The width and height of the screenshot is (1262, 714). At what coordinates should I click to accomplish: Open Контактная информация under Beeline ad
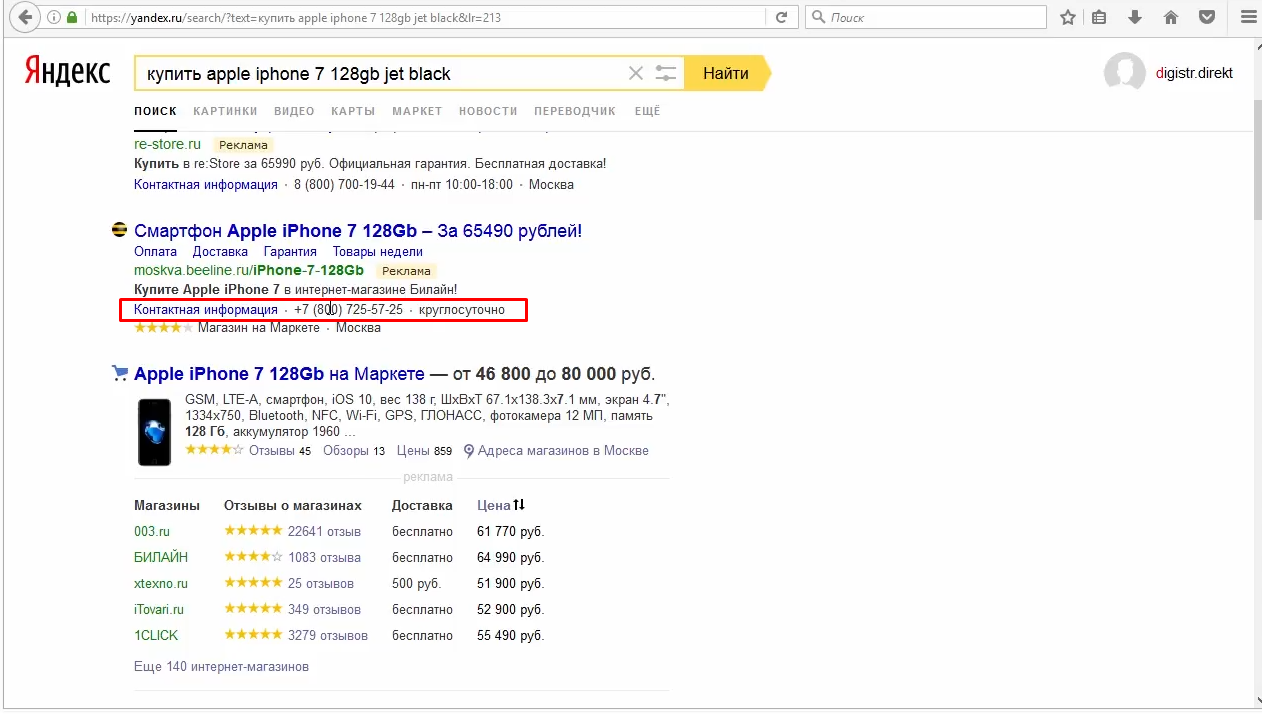coord(206,310)
